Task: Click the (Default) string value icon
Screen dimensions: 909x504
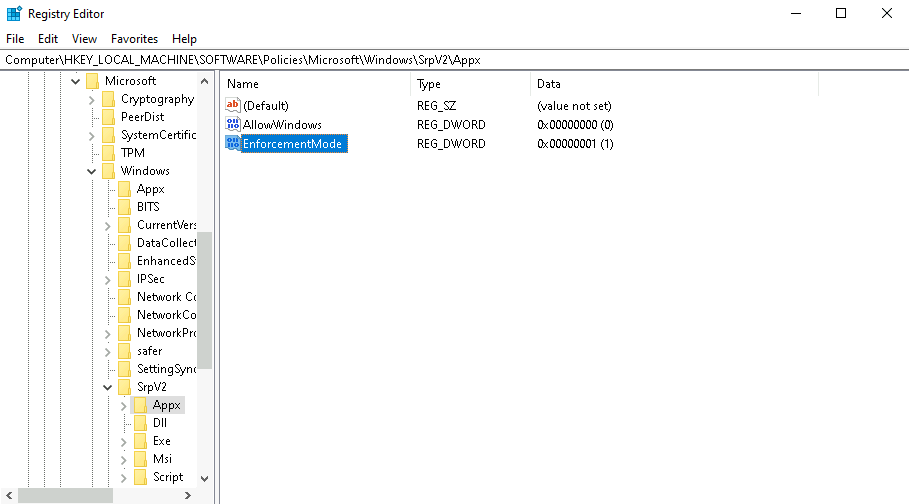Action: (232, 105)
